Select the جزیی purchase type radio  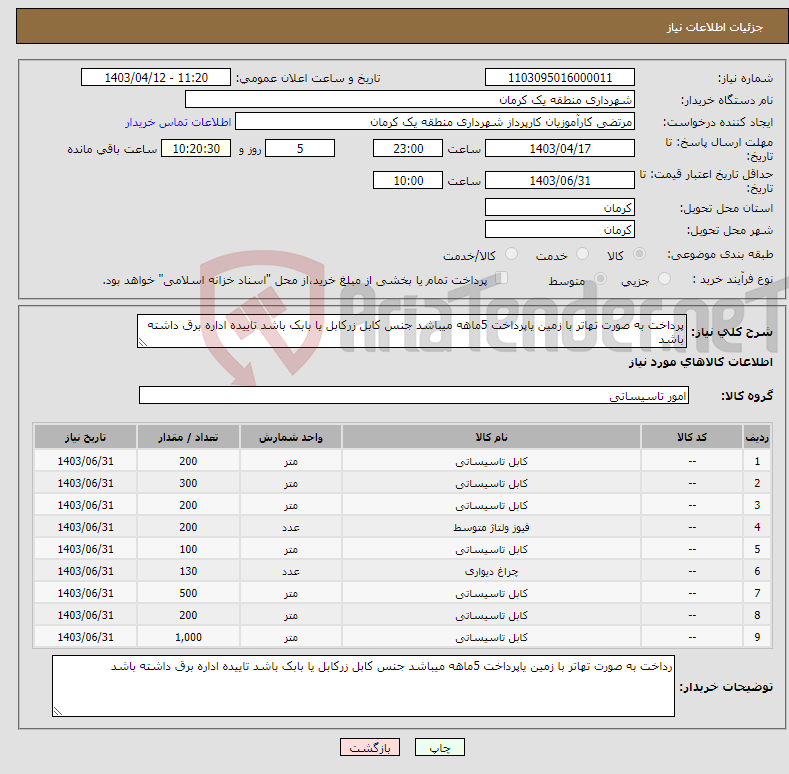pyautogui.click(x=664, y=278)
